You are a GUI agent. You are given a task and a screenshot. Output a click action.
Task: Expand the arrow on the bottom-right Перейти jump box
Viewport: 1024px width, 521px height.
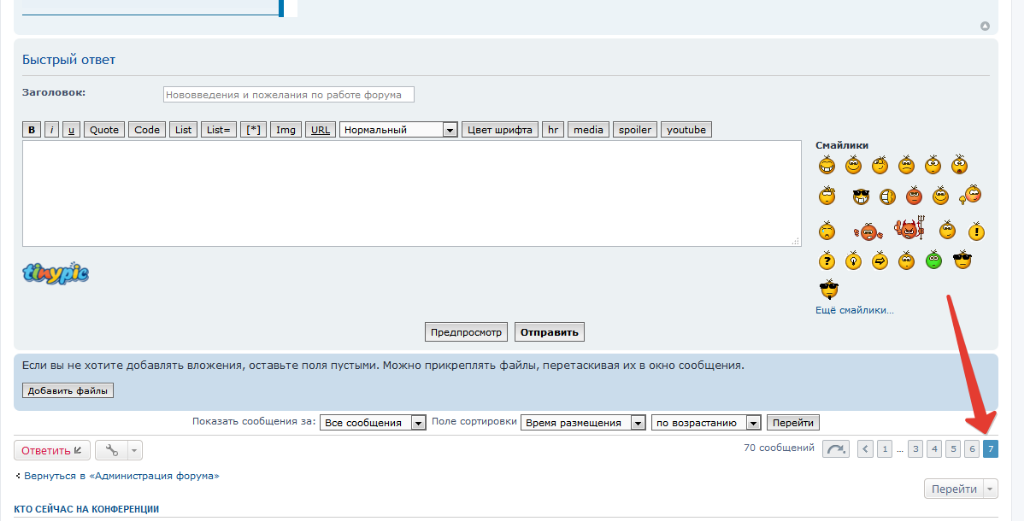click(991, 489)
